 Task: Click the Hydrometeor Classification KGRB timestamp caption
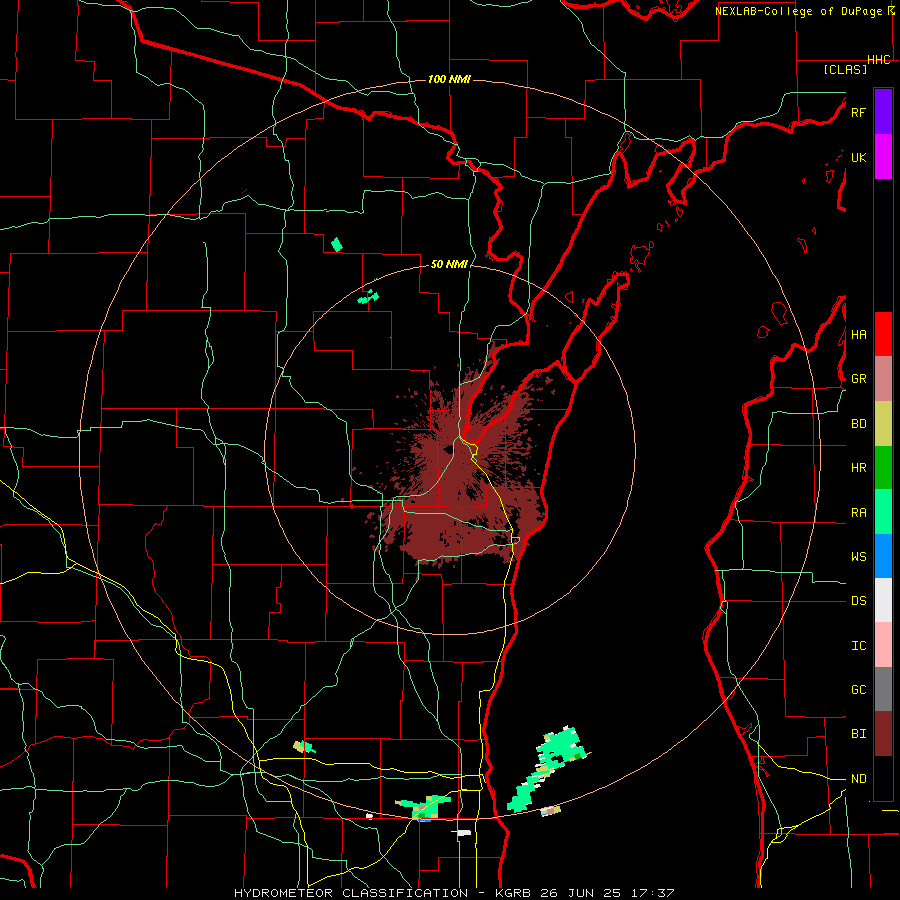[x=454, y=893]
